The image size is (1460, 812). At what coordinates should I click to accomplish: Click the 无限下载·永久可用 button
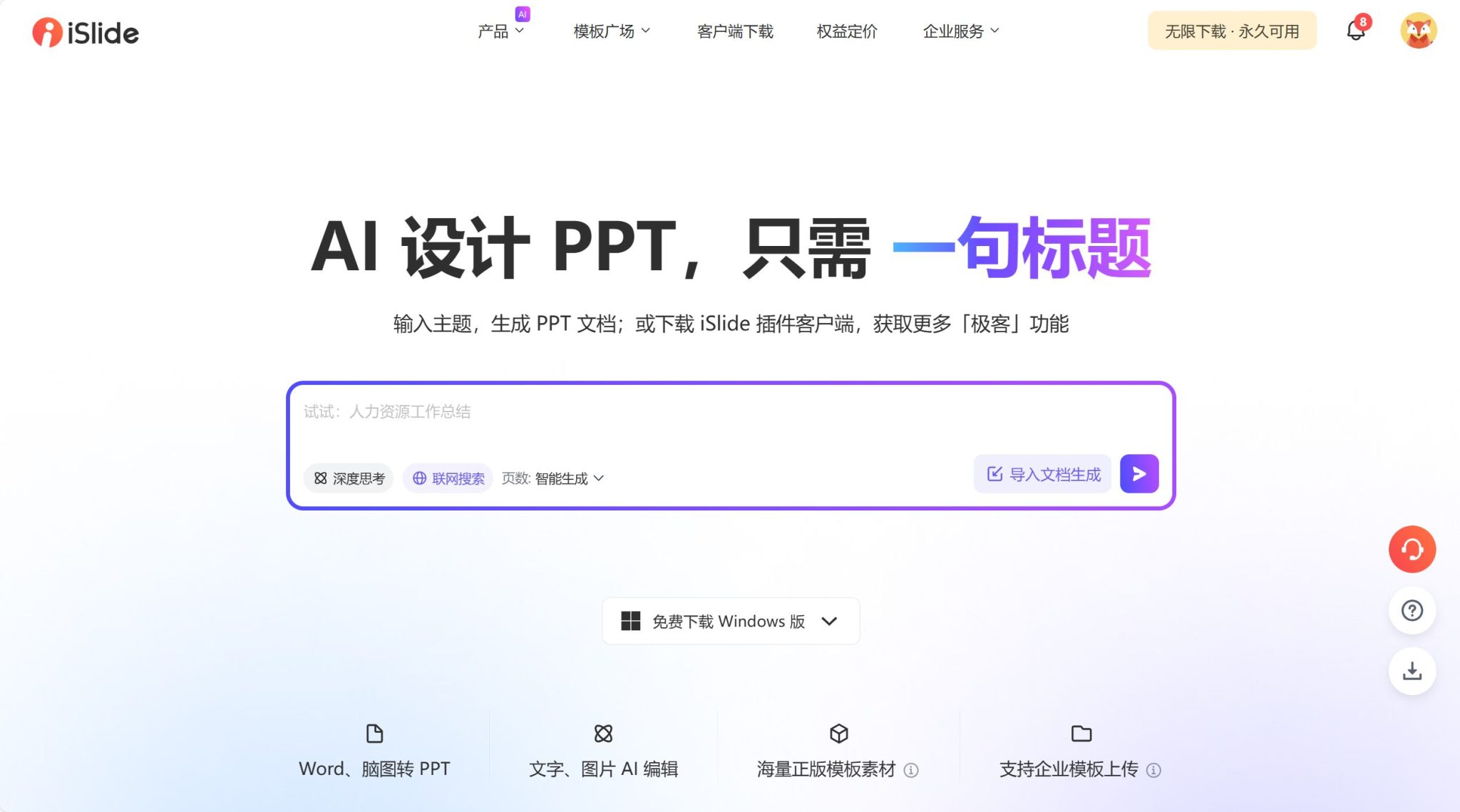click(1232, 31)
